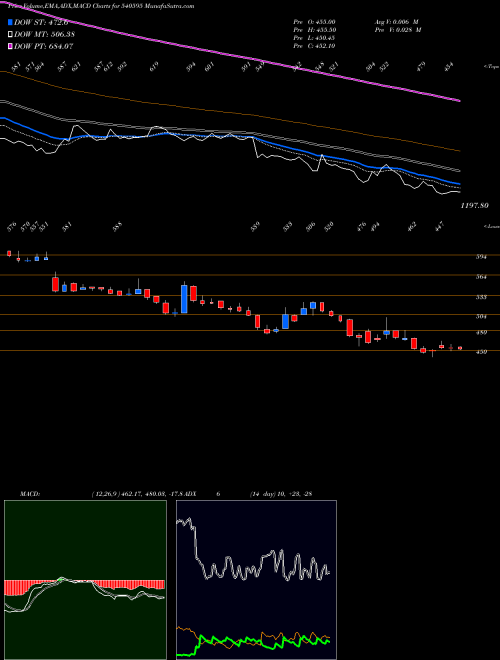Screen dimensions: 500x660
Task: Click the 489 price axis label
Action: [x=481, y=333]
